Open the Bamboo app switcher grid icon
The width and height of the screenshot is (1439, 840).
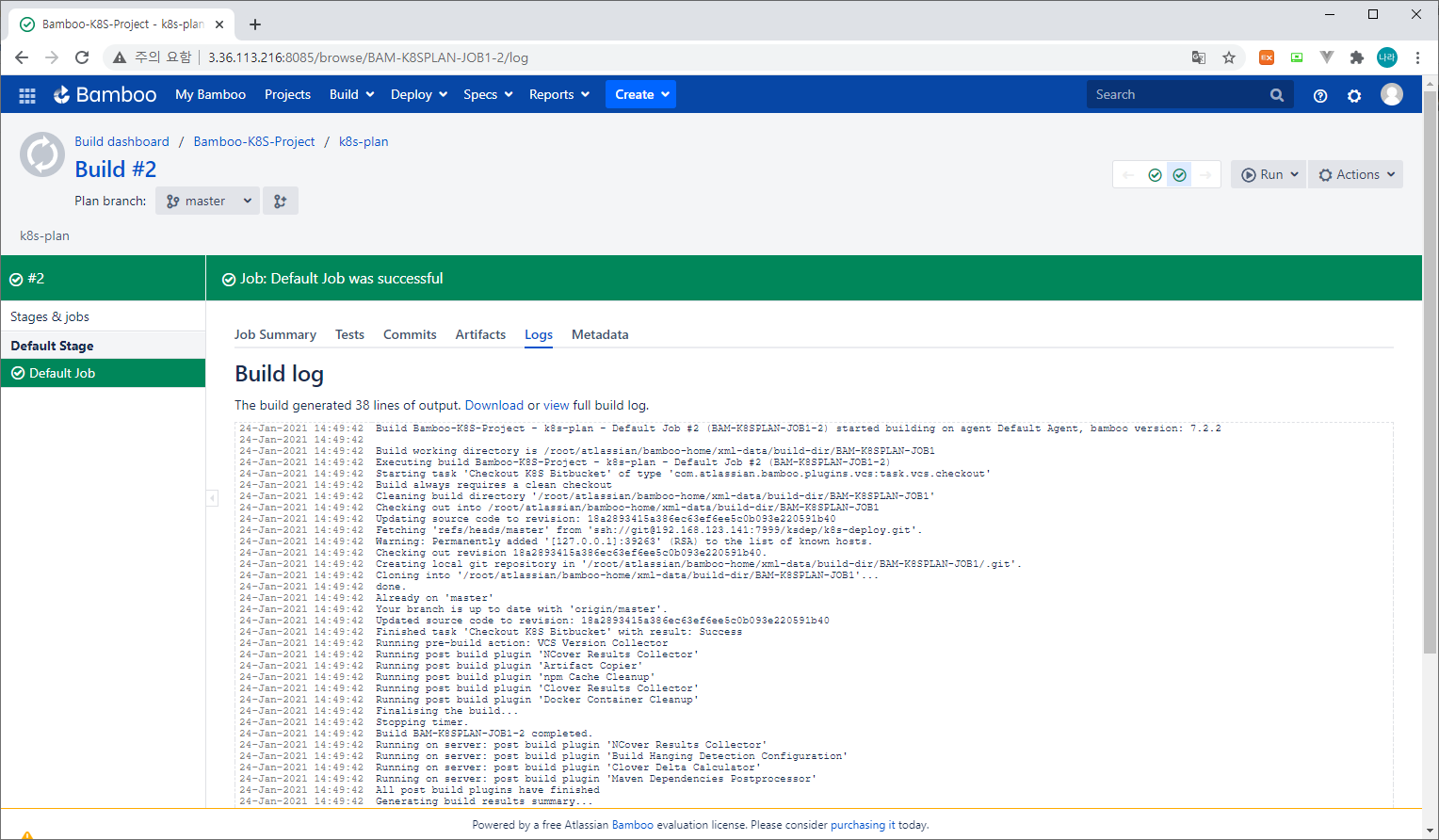point(27,95)
